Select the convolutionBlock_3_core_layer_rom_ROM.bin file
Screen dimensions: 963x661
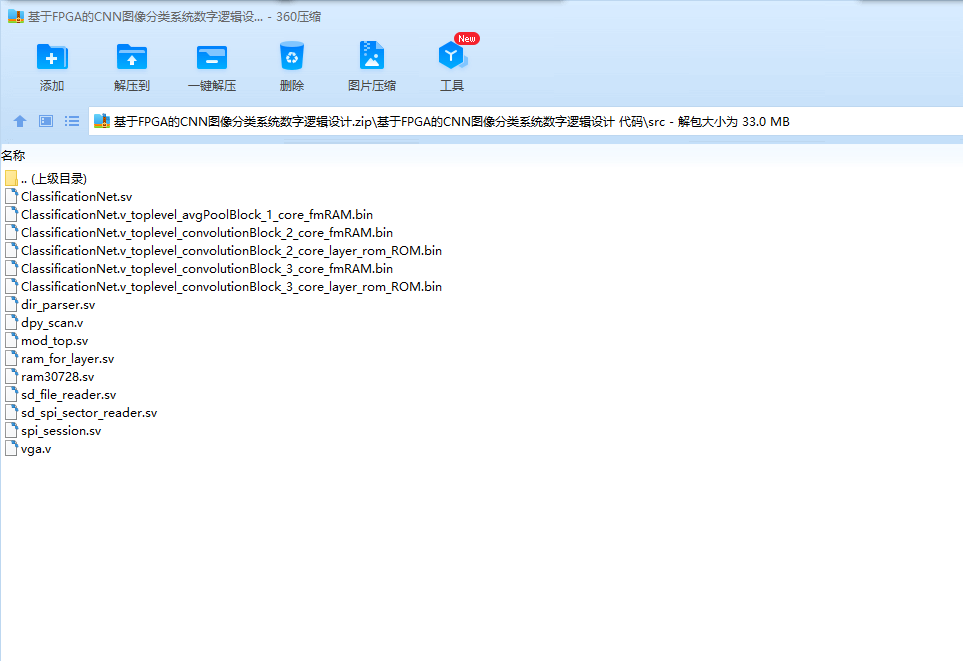click(232, 287)
